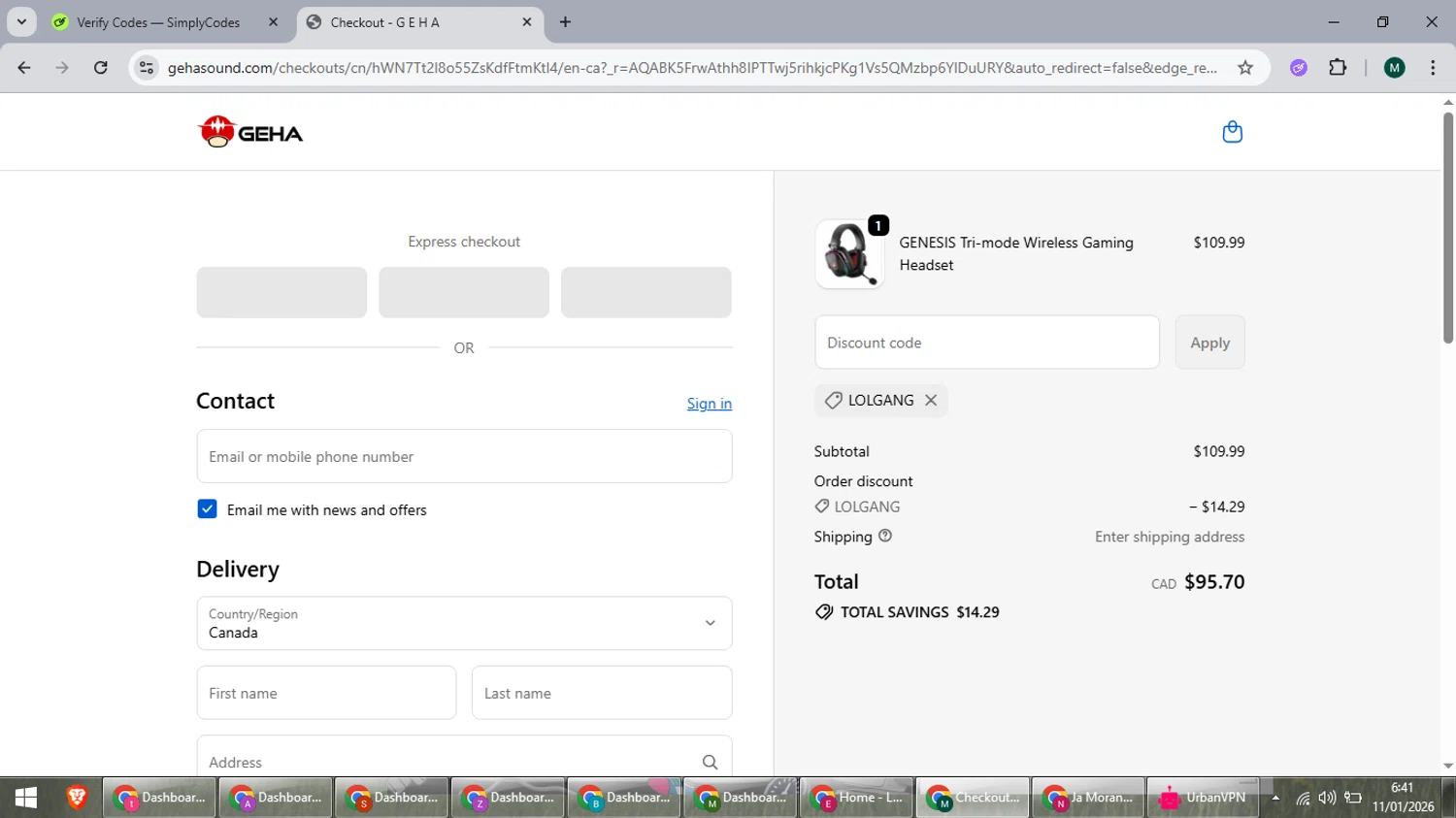Open a new browser tab
1456x818 pixels.
click(x=565, y=22)
